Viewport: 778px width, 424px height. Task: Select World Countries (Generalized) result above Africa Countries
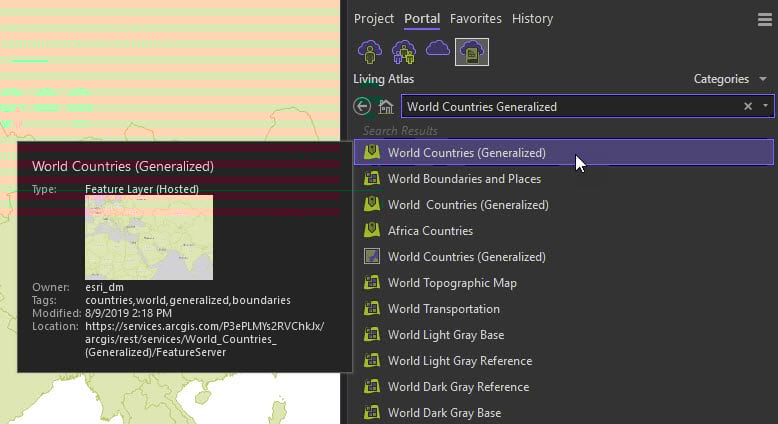[x=468, y=205]
